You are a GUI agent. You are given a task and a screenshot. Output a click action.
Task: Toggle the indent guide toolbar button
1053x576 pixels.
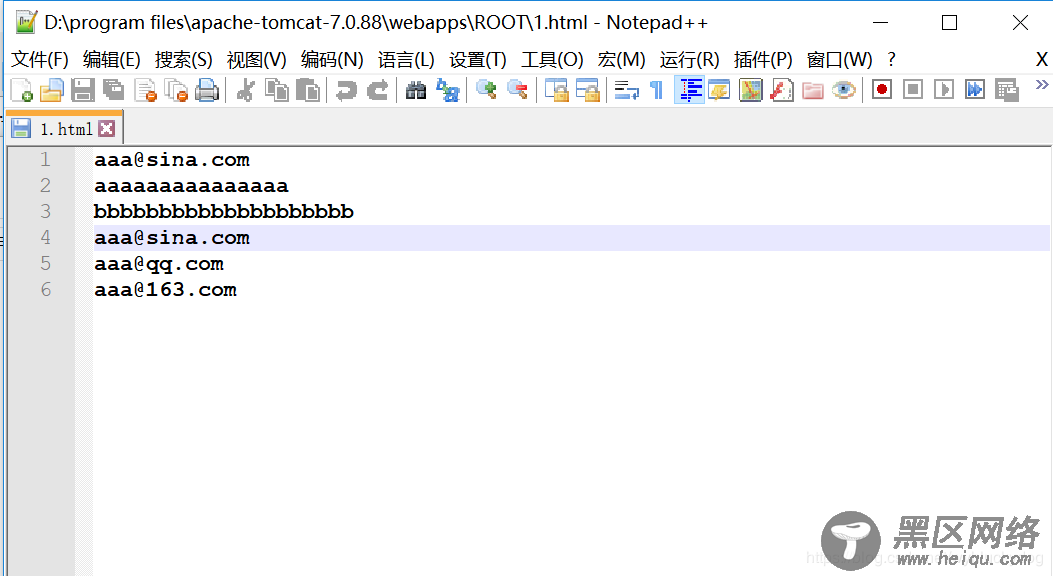689,90
